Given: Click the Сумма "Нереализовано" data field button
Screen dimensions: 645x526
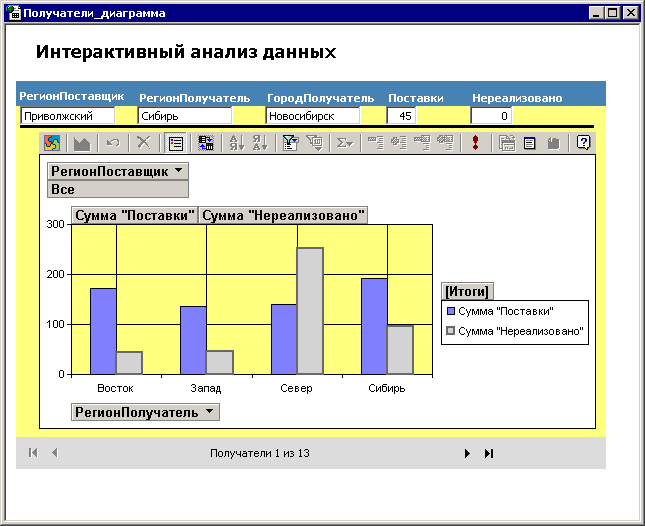Looking at the screenshot, I should (x=283, y=215).
